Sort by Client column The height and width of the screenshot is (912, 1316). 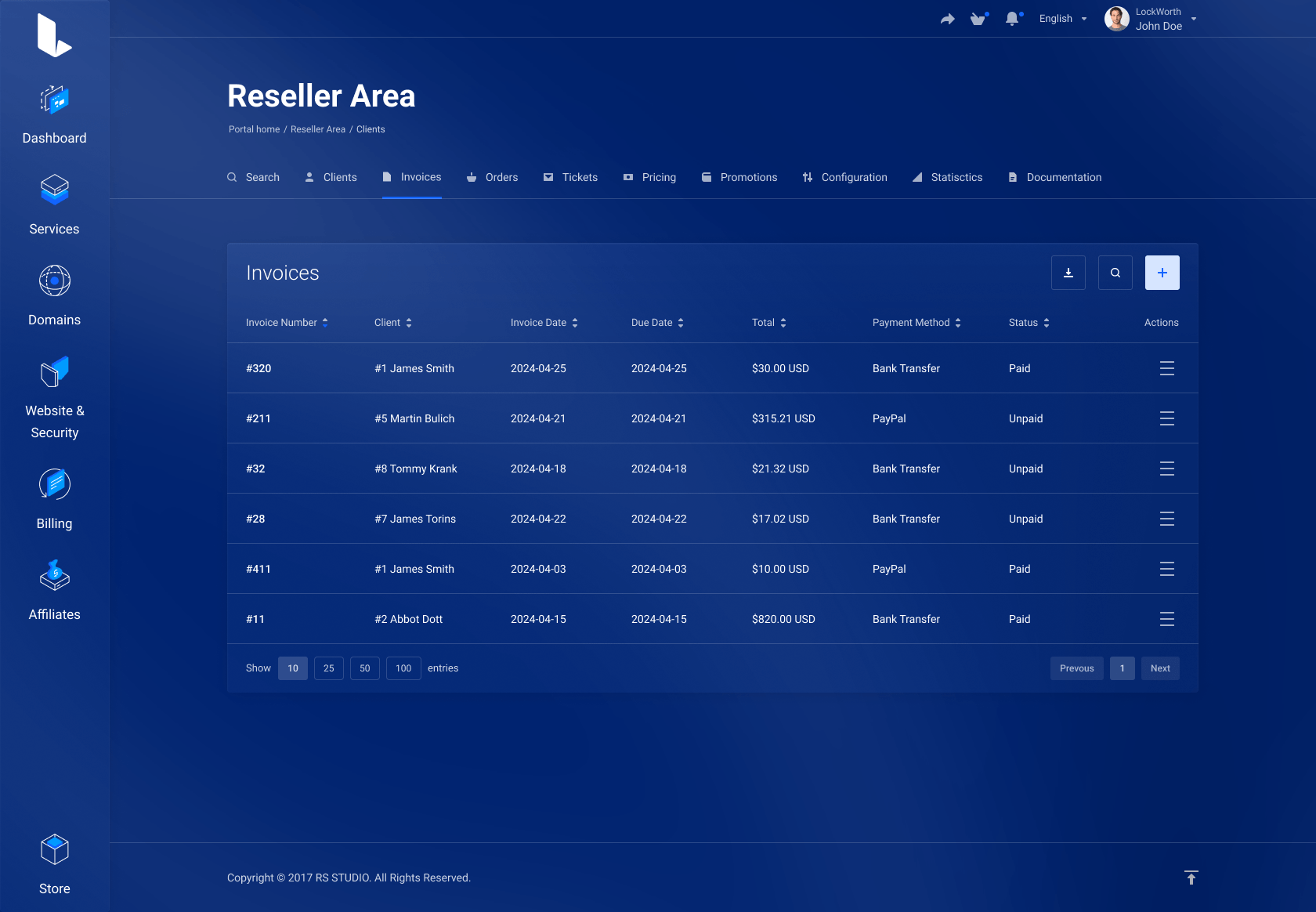[393, 323]
